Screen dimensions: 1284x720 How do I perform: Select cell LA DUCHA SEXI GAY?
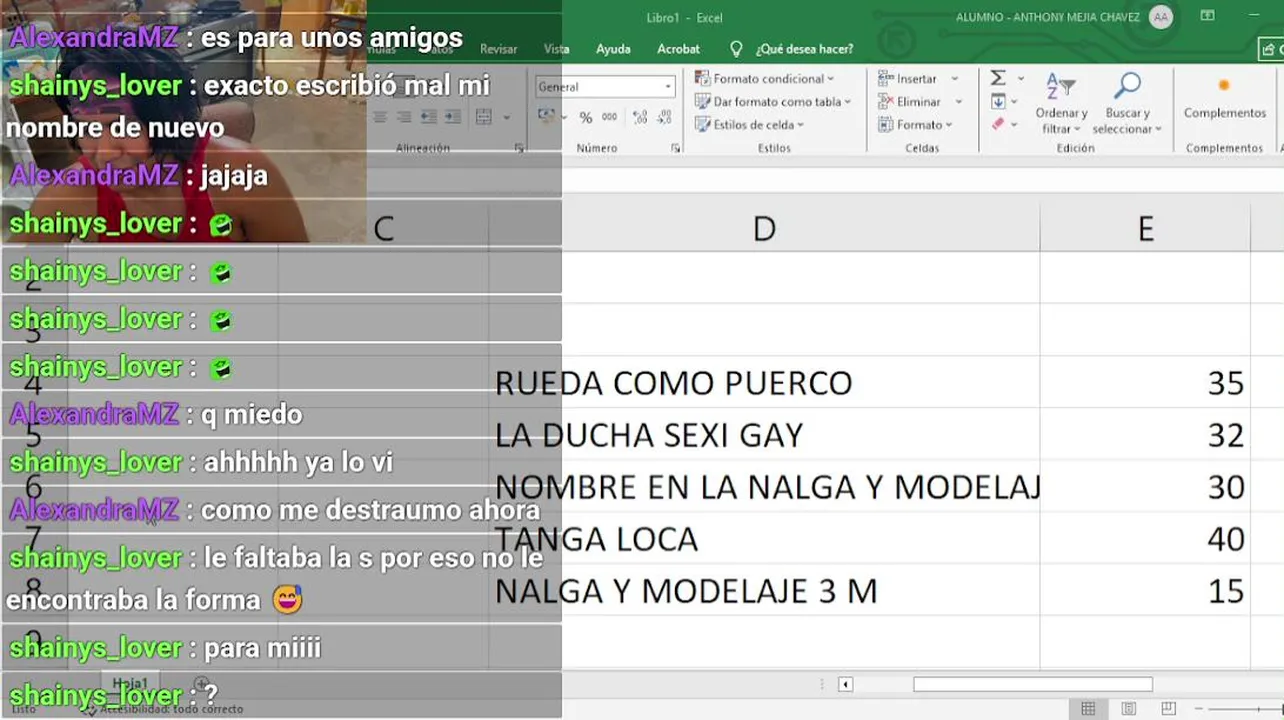[x=765, y=434]
